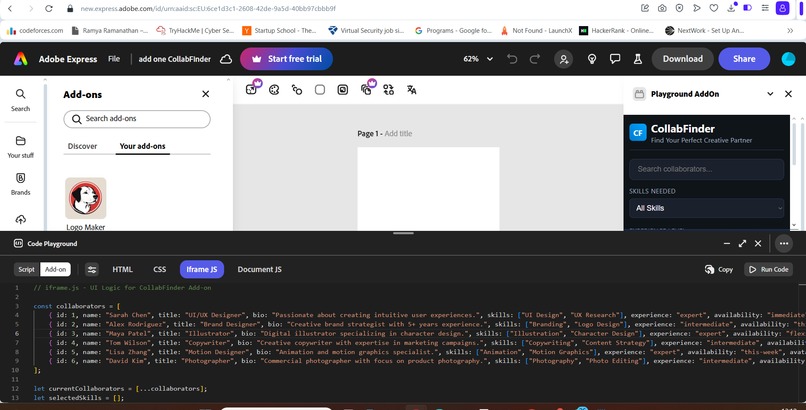Open the color palette theme icon
Viewport: 806px width, 410px height.
pos(274,90)
